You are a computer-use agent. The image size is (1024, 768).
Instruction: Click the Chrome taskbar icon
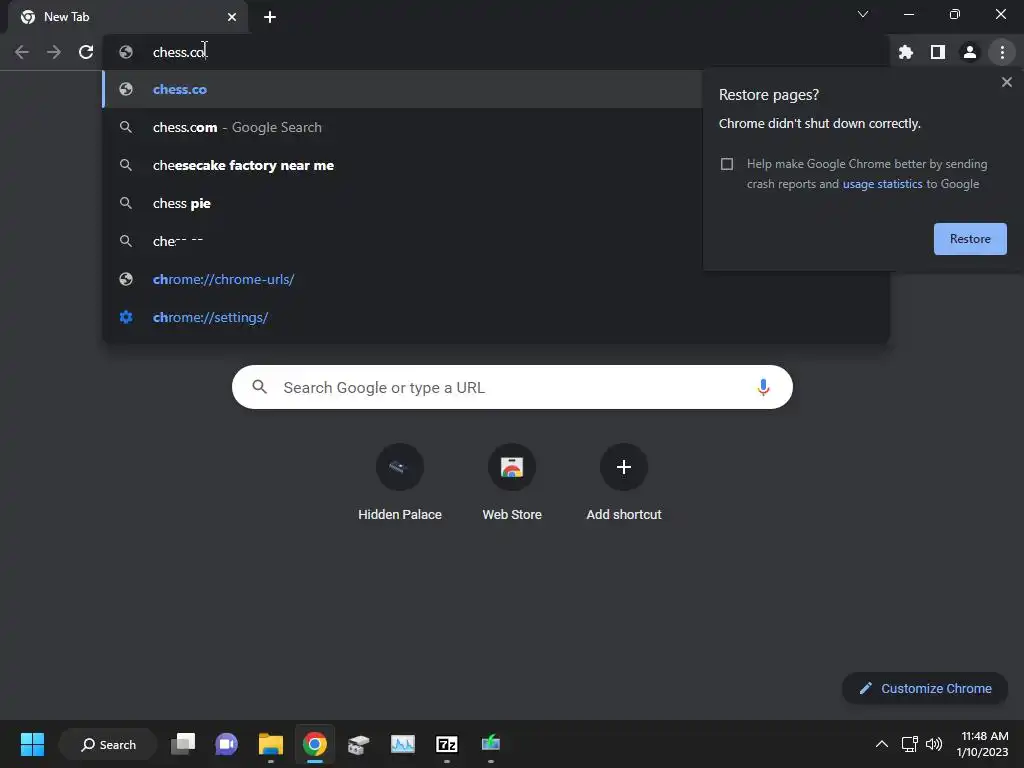tap(314, 744)
